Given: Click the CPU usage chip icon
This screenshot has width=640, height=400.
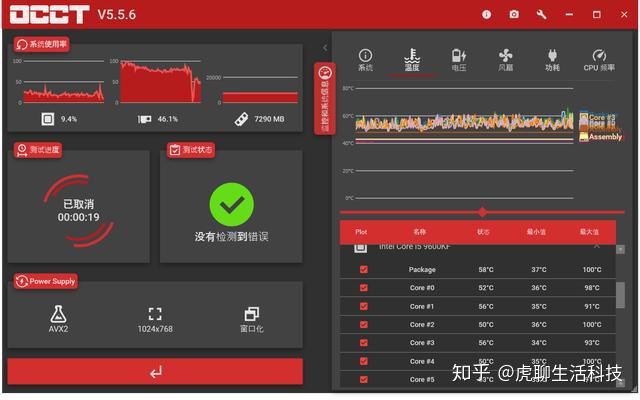Looking at the screenshot, I should point(48,119).
